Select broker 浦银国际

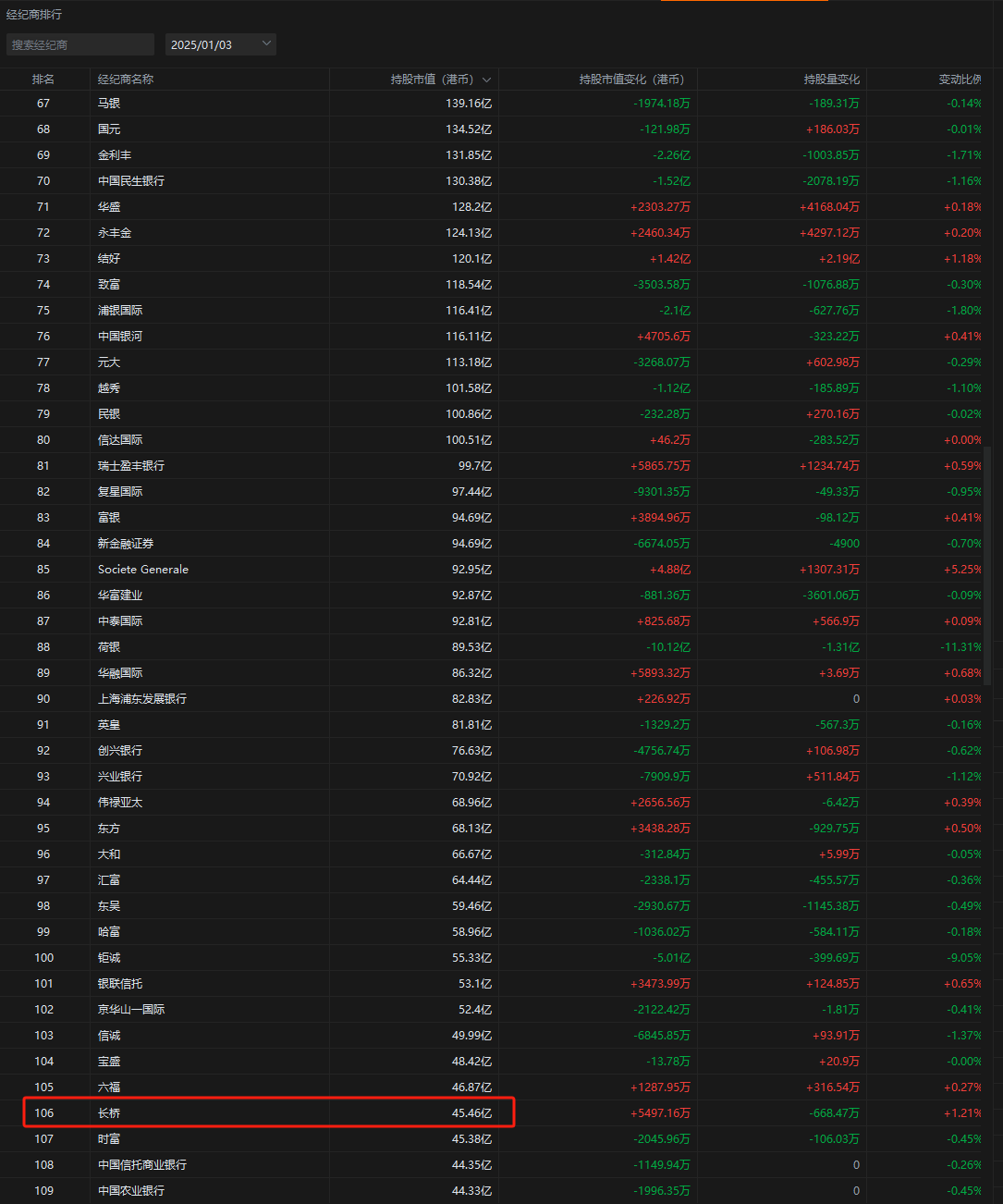pyautogui.click(x=120, y=311)
